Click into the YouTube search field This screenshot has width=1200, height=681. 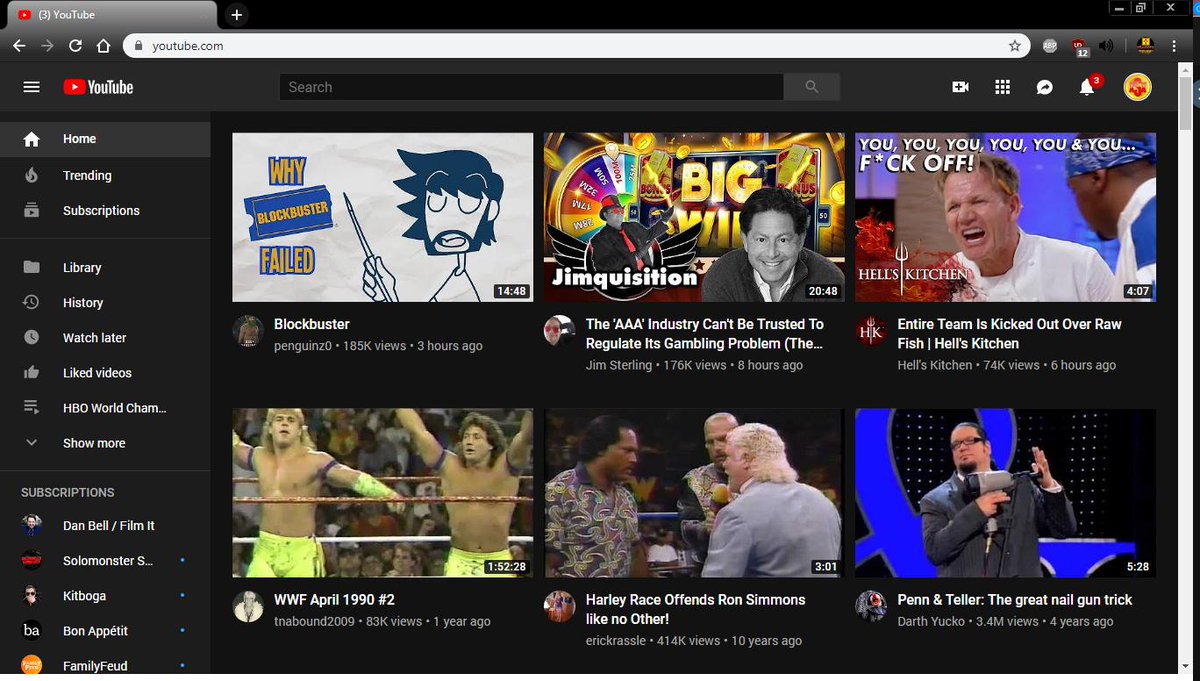(531, 87)
